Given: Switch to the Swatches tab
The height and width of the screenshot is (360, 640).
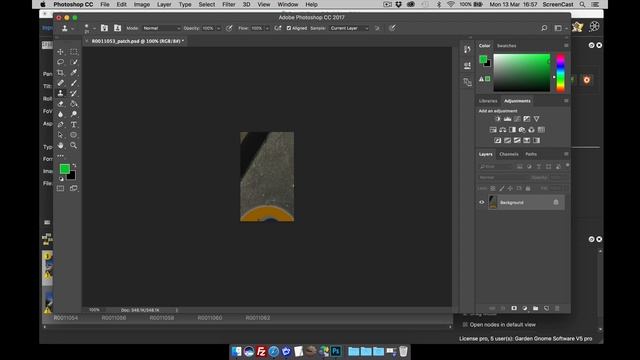Looking at the screenshot, I should pyautogui.click(x=507, y=46).
